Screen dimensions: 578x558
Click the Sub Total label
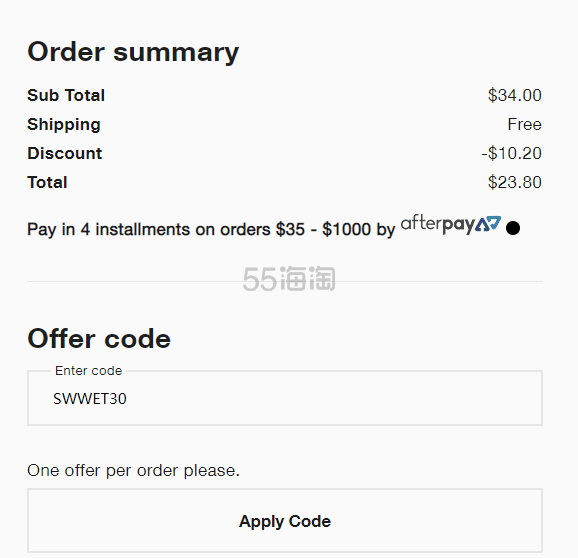[x=66, y=95]
